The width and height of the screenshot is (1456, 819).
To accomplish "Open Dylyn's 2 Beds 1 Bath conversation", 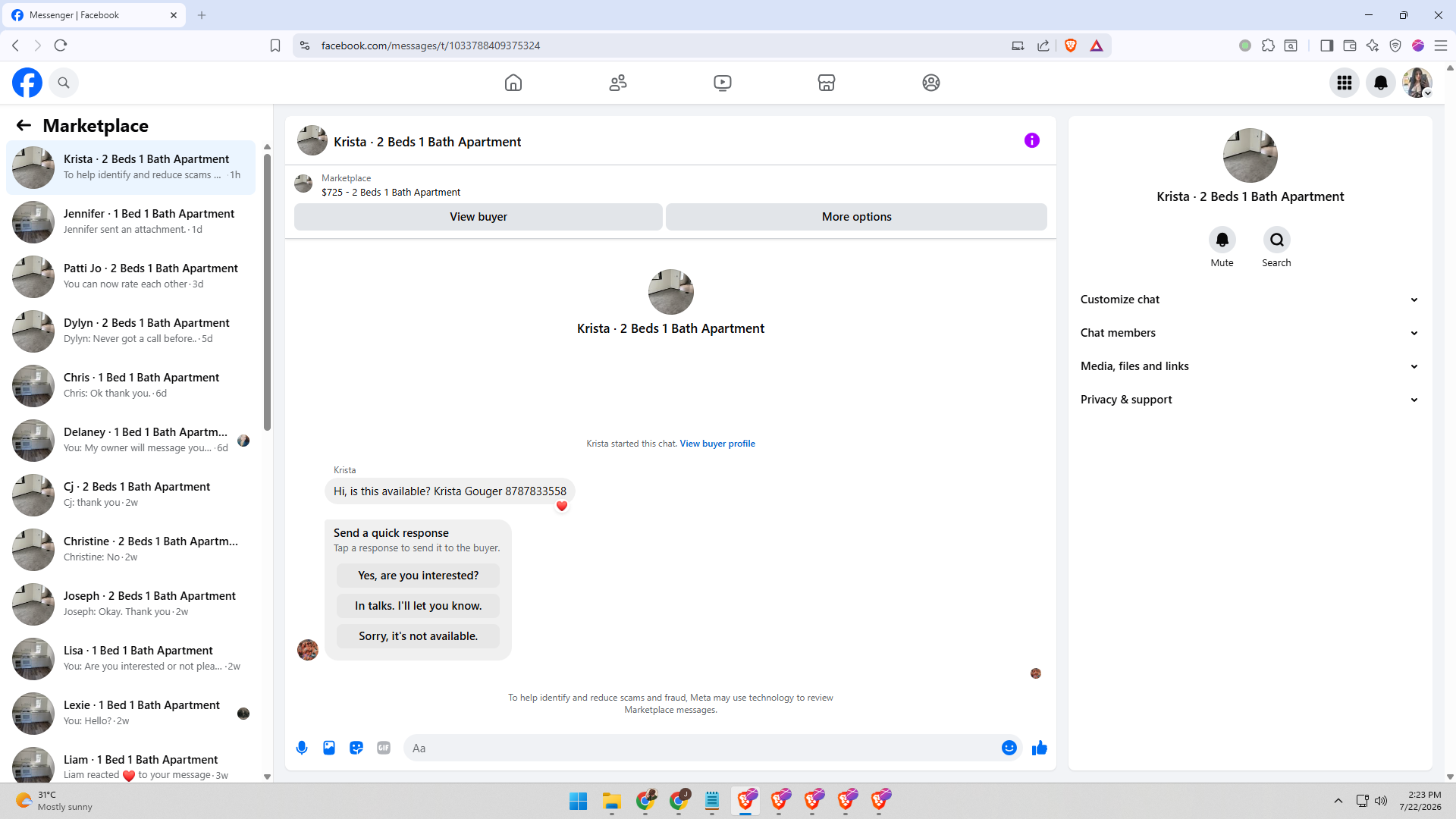I will 131,331.
